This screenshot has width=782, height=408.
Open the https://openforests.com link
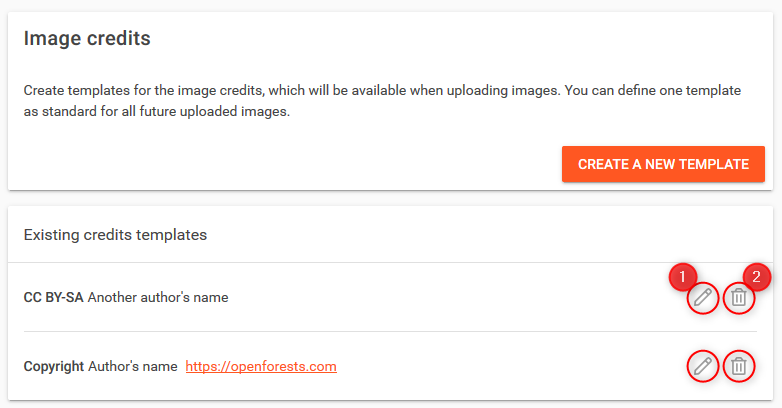[261, 367]
